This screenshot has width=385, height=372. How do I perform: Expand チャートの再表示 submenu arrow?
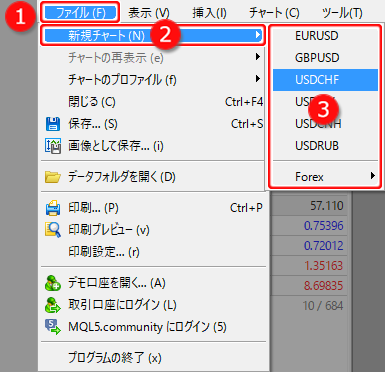coord(257,57)
